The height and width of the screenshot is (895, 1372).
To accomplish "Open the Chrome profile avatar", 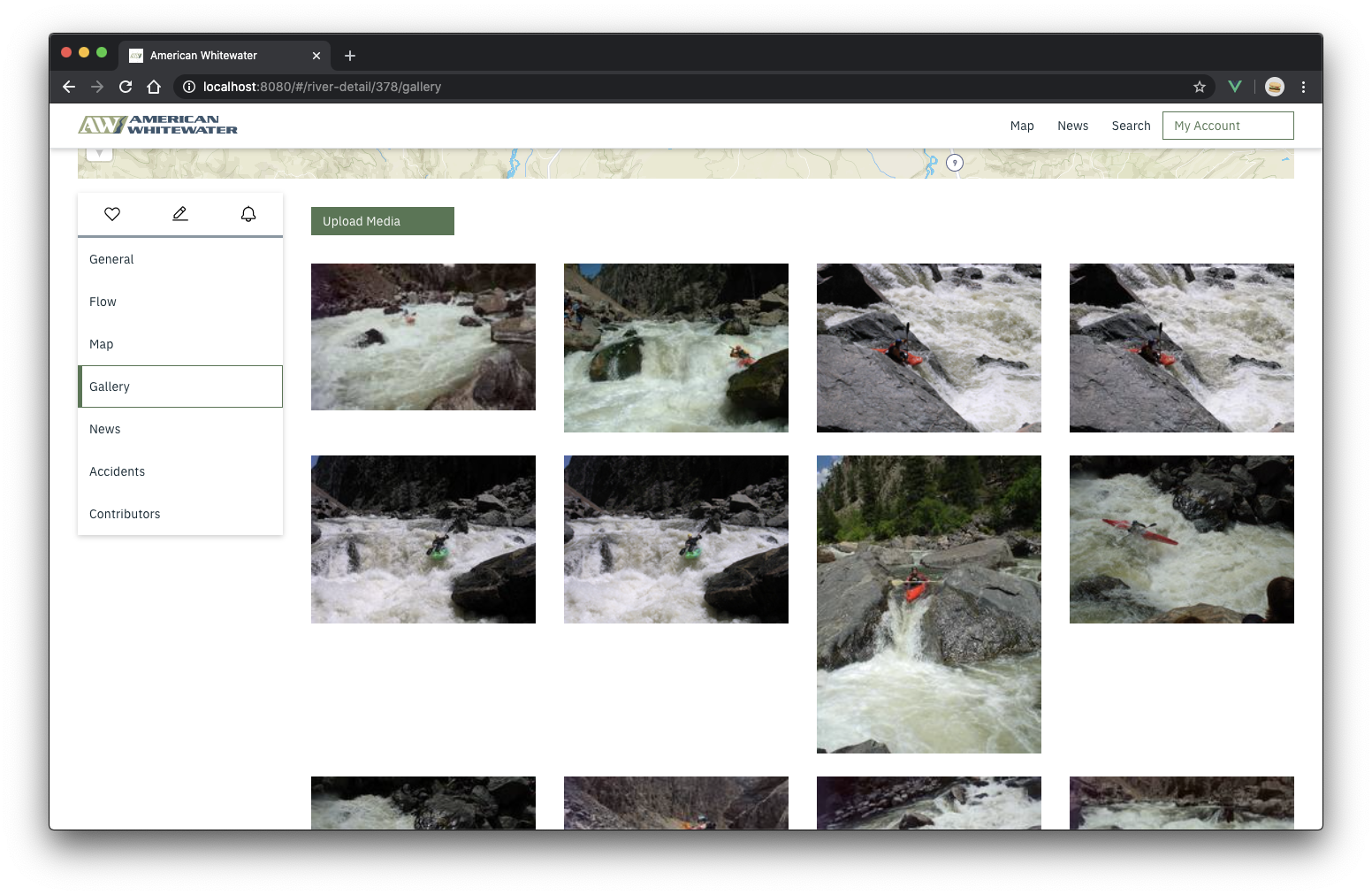I will (x=1274, y=87).
